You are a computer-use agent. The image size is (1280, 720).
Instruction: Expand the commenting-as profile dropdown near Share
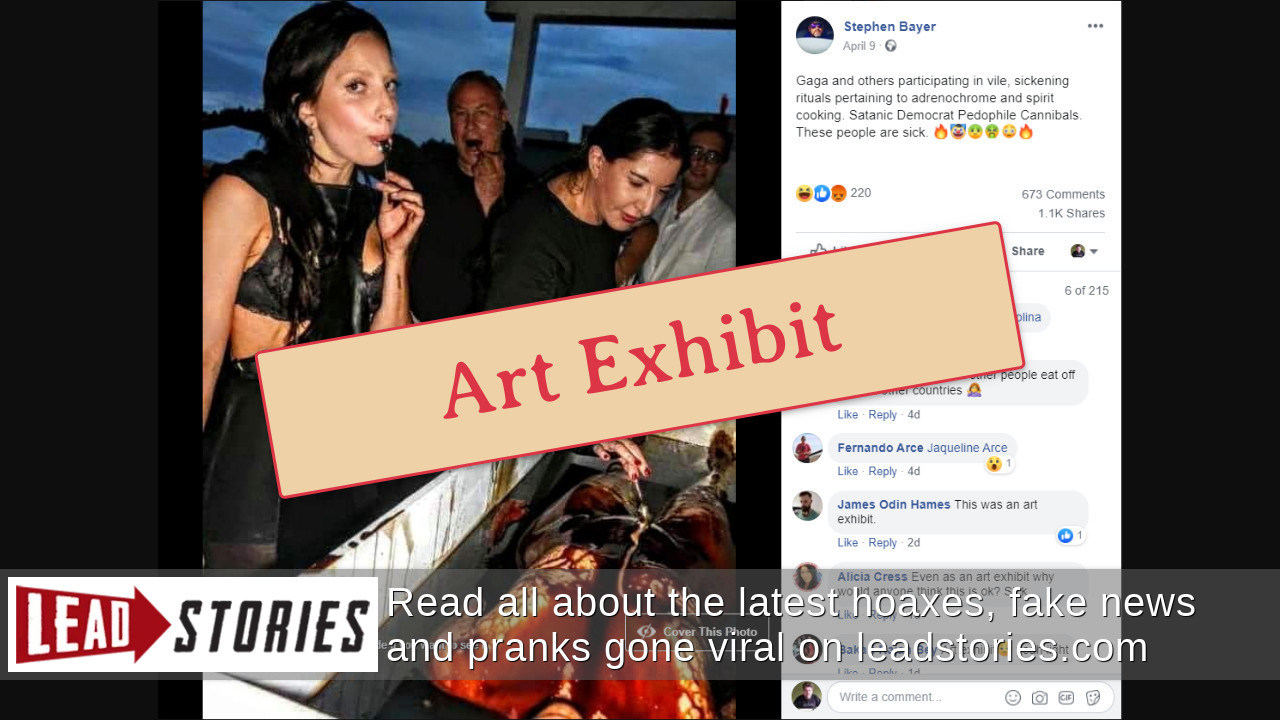pyautogui.click(x=1085, y=251)
